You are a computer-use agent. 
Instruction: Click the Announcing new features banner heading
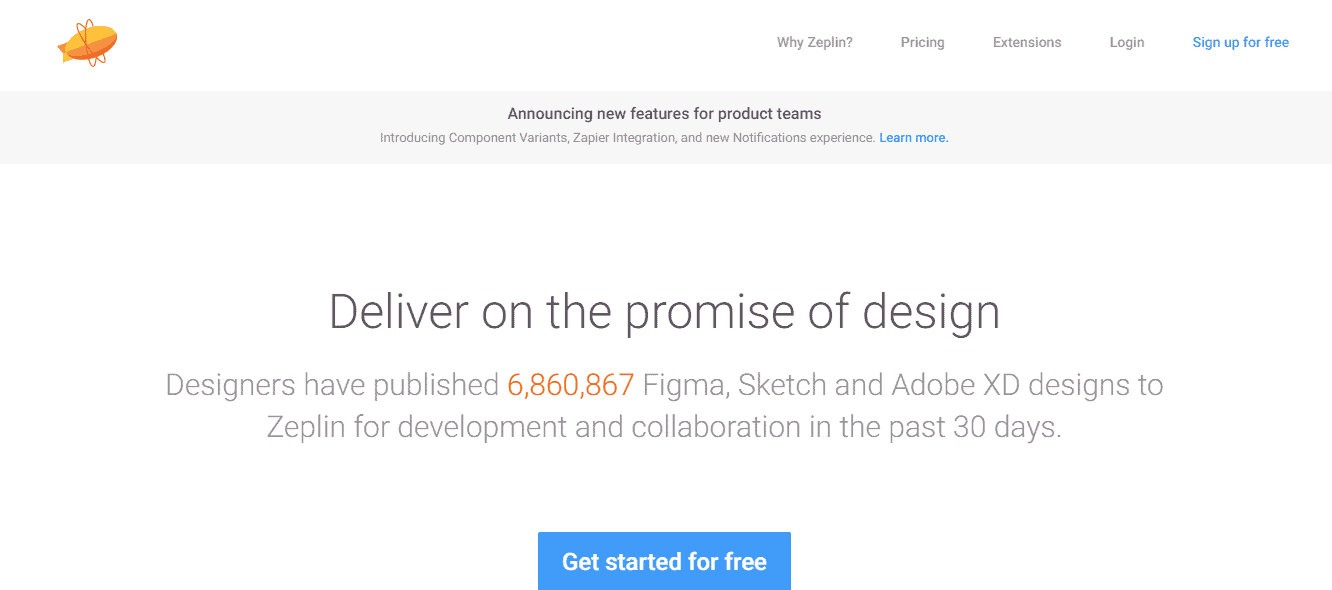(x=664, y=114)
